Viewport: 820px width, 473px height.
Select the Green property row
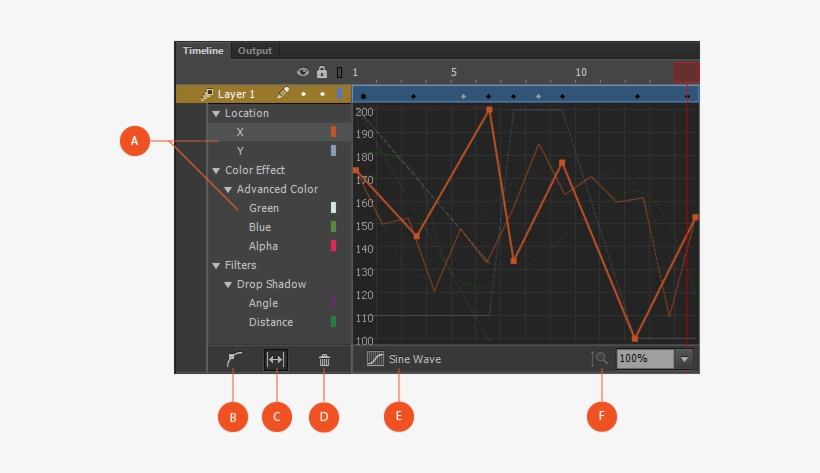click(x=279, y=208)
